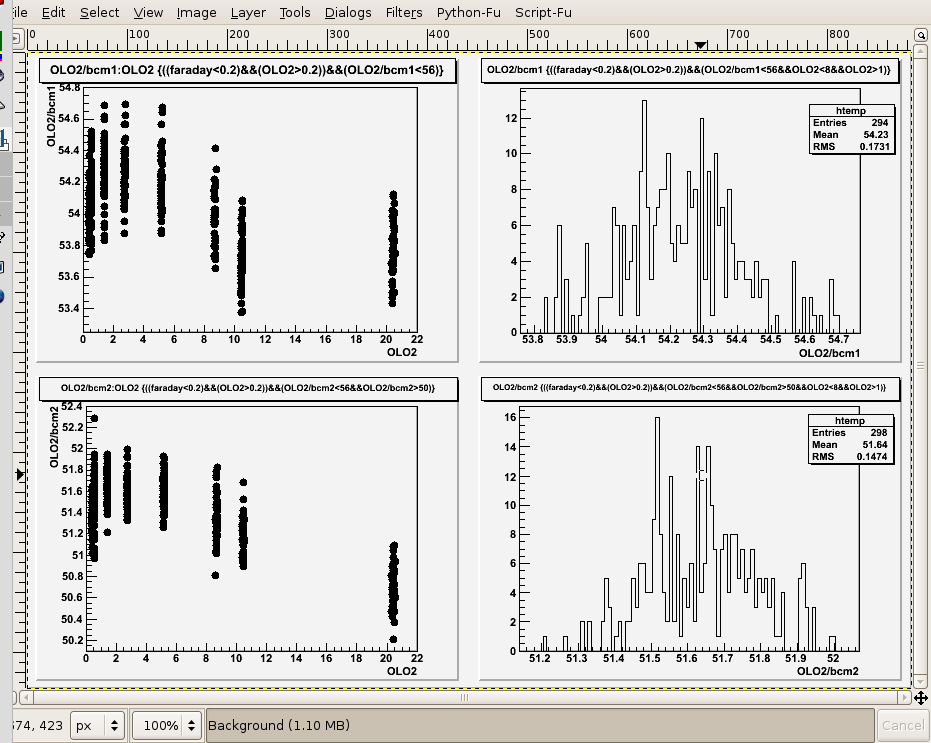
Task: Open the Edit menu
Action: pyautogui.click(x=53, y=12)
